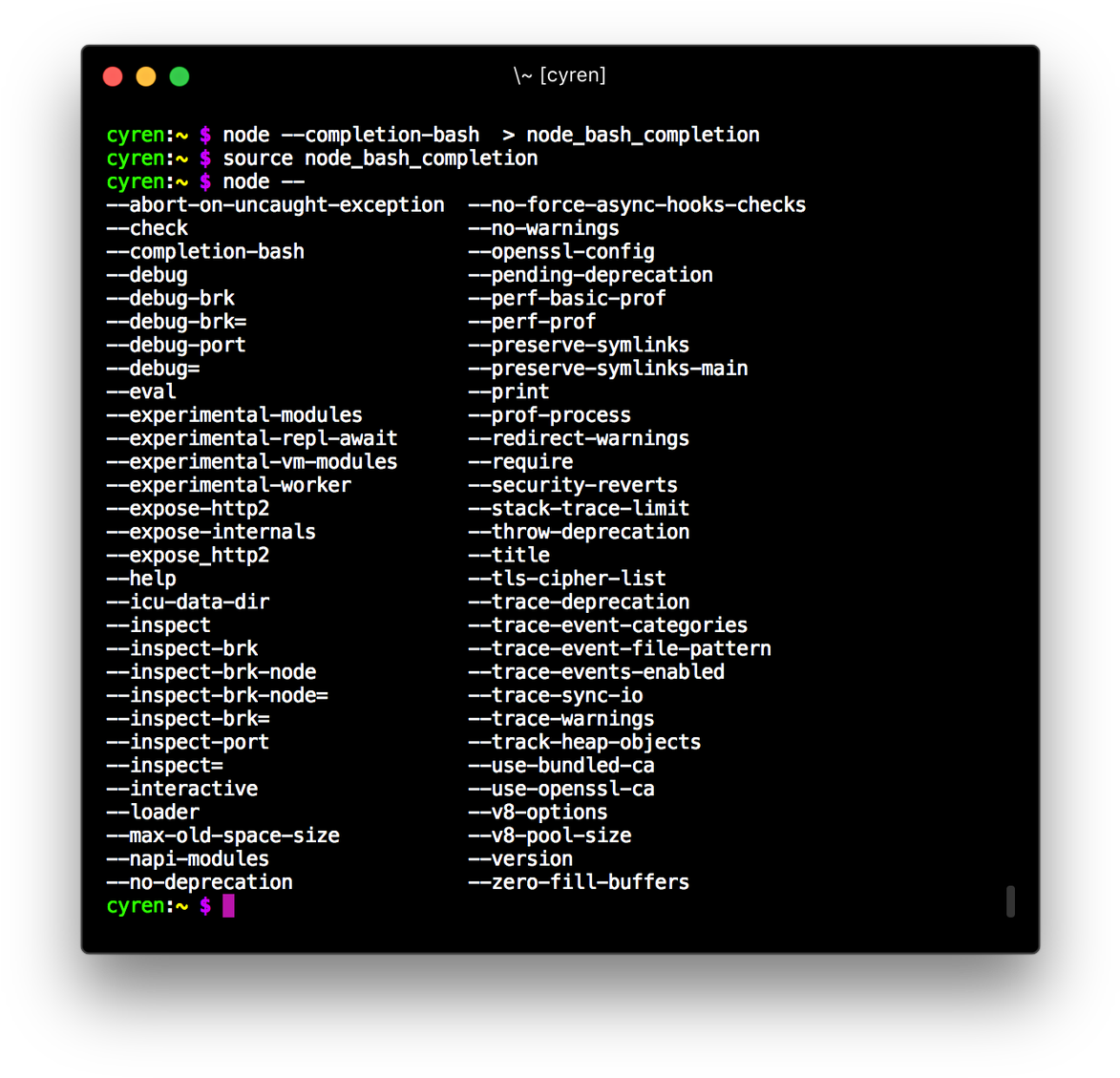1120x1078 pixels.
Task: Select the --help completion option
Action: [140, 578]
